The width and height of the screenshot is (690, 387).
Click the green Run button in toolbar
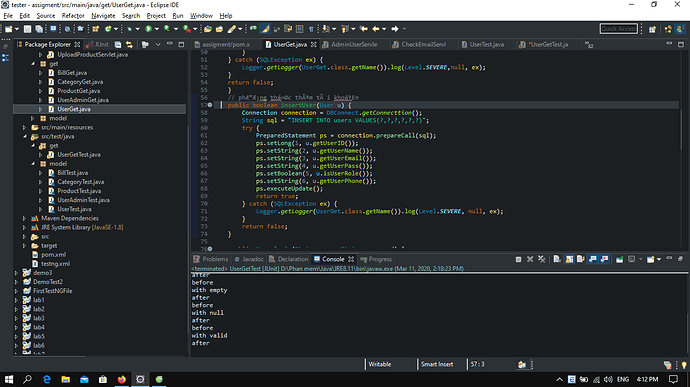pyautogui.click(x=148, y=29)
